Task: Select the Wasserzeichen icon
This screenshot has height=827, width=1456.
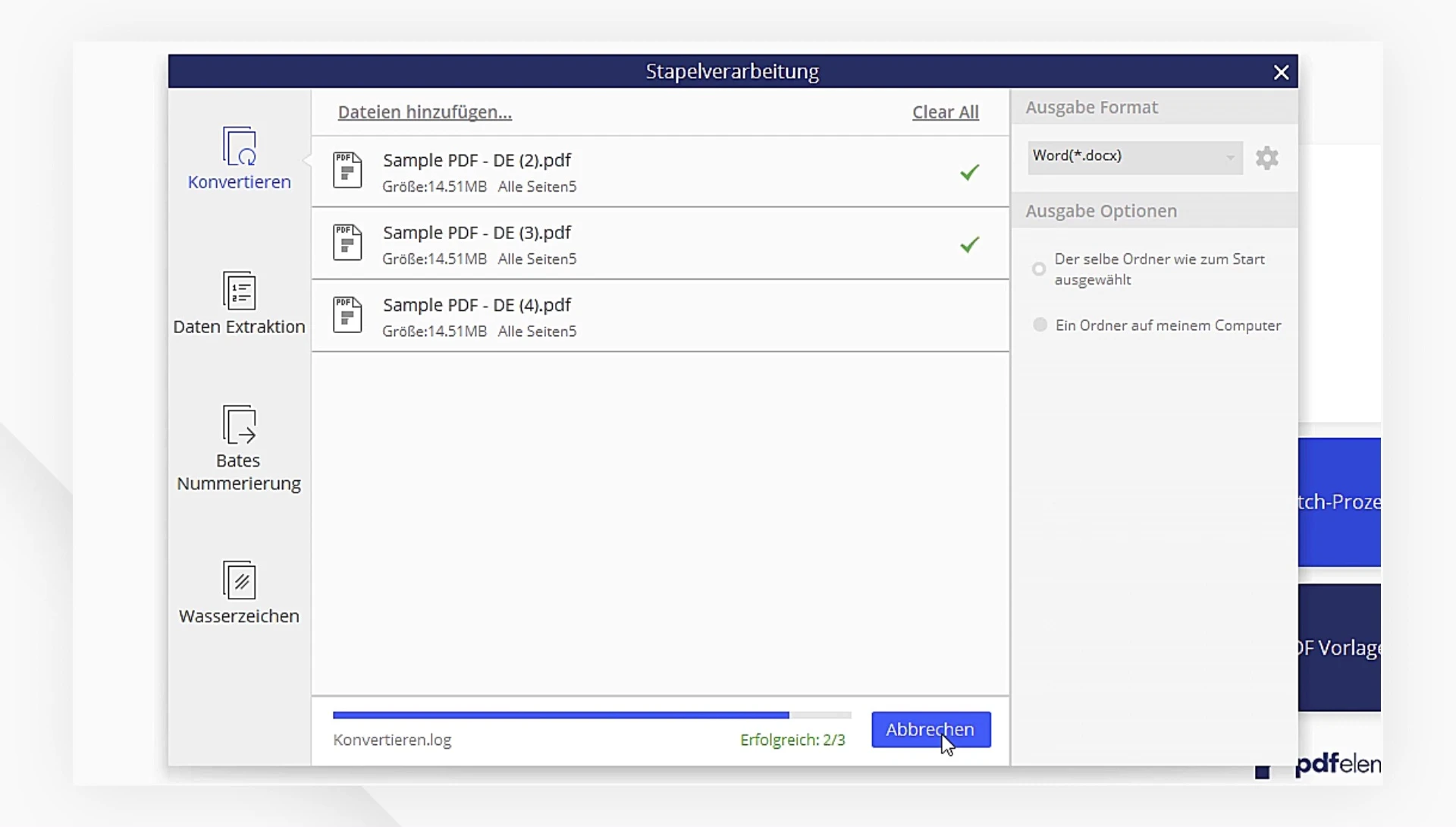Action: click(240, 580)
